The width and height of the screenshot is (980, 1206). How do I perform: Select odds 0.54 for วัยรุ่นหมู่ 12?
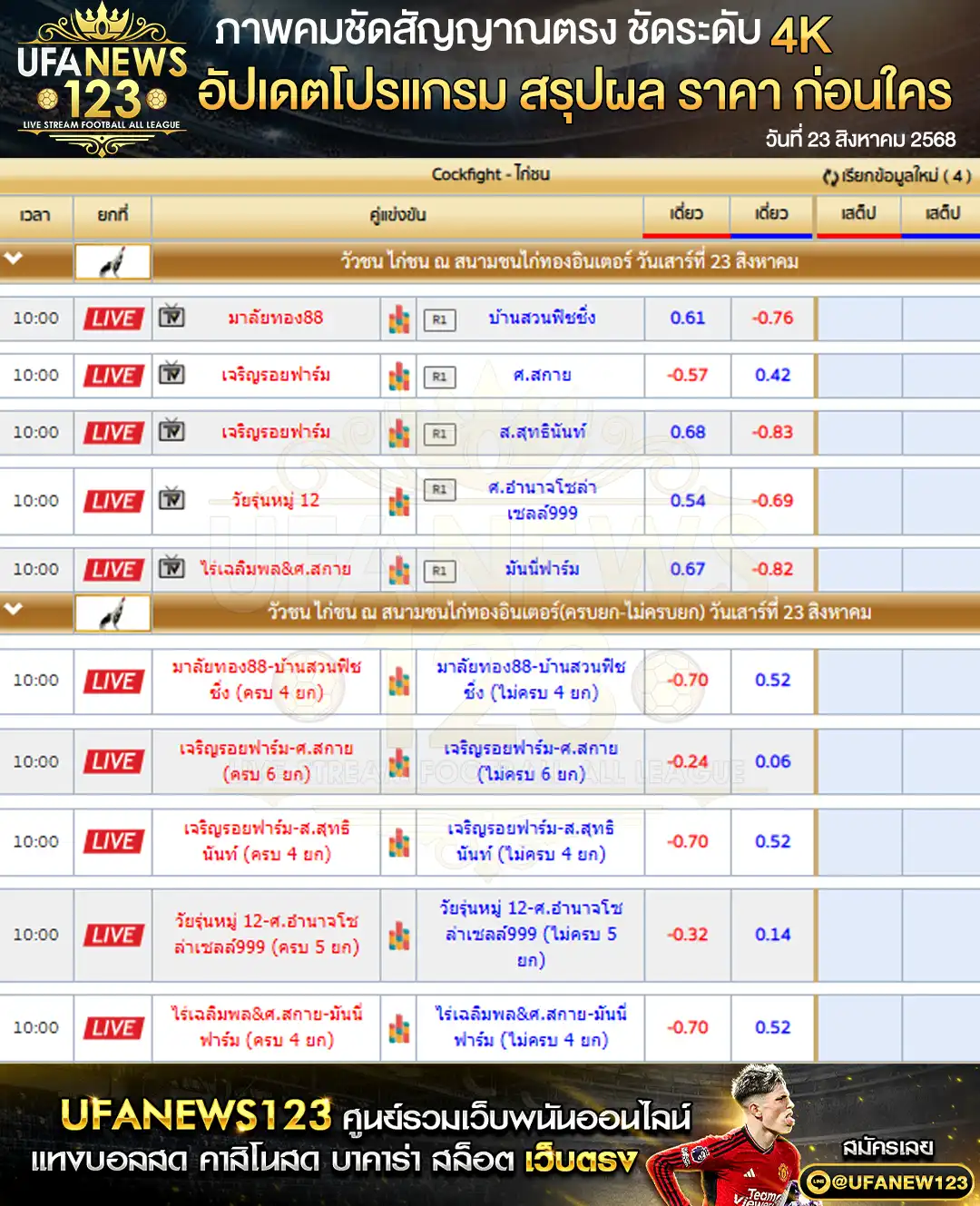coord(687,500)
